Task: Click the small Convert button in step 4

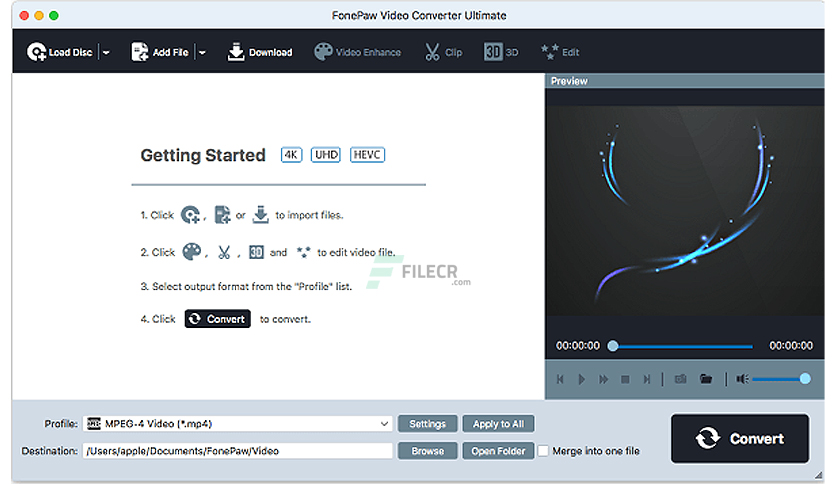Action: [218, 319]
